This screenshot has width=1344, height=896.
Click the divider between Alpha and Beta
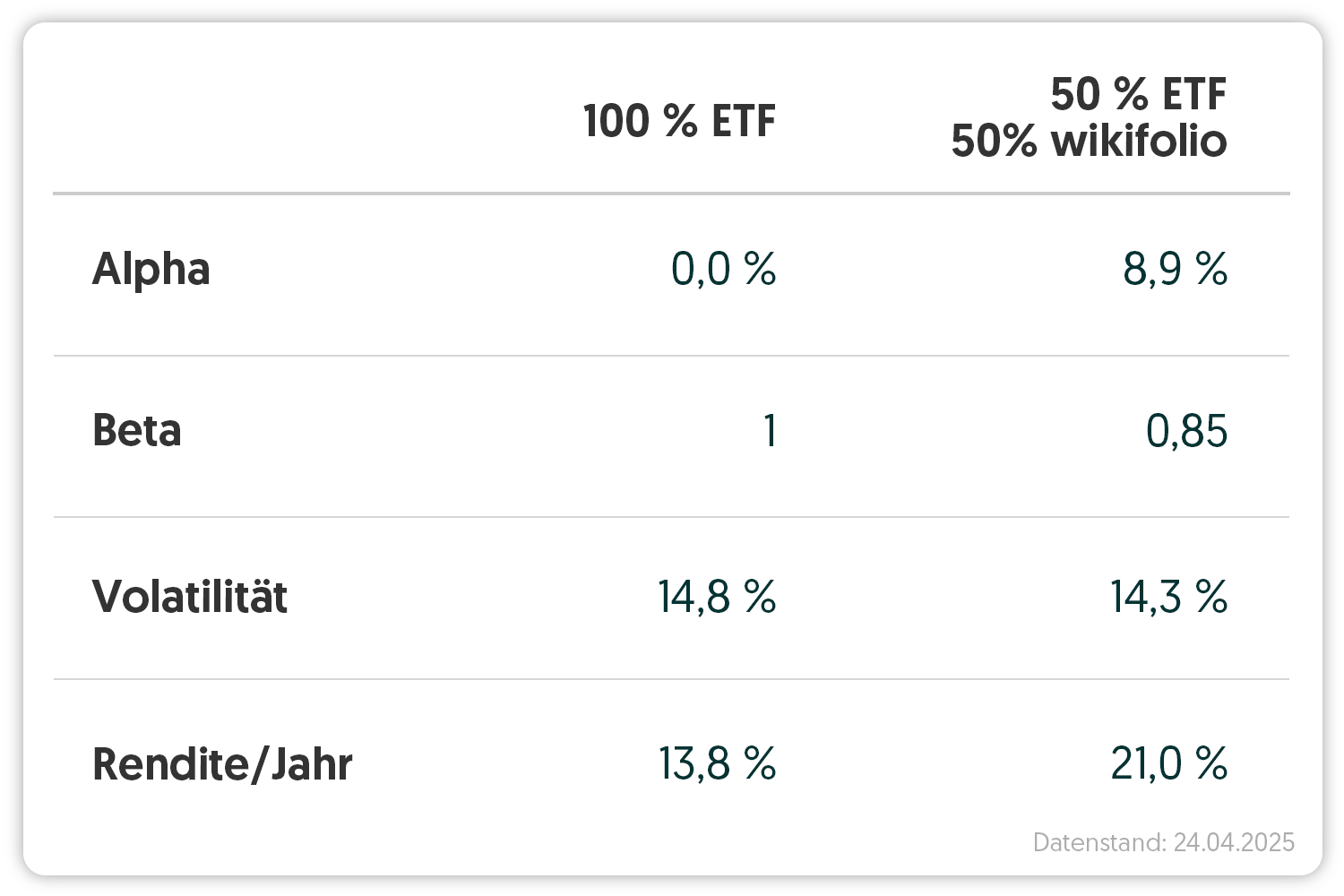pyautogui.click(x=671, y=356)
